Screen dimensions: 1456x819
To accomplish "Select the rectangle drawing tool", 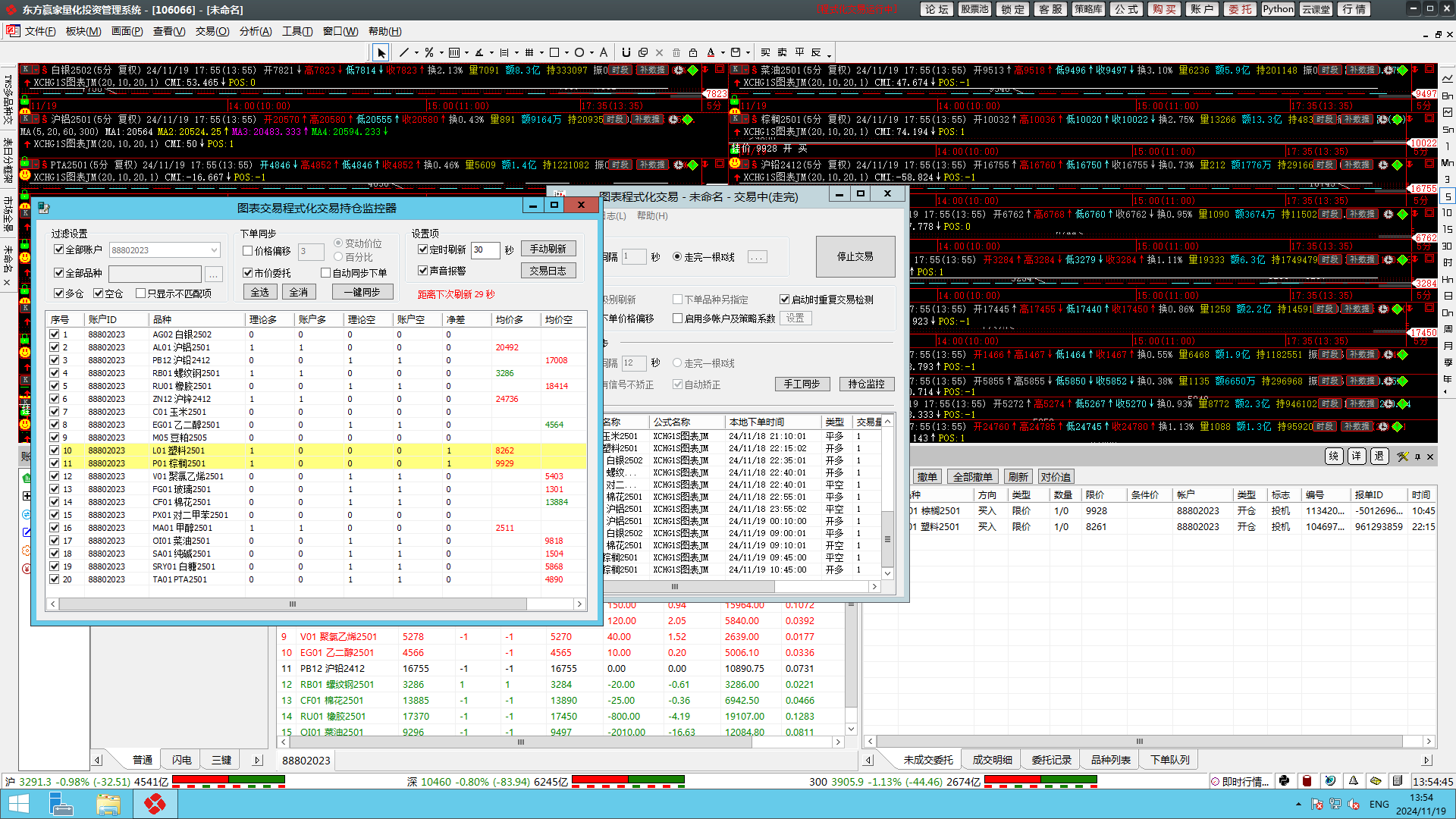I will [x=554, y=52].
